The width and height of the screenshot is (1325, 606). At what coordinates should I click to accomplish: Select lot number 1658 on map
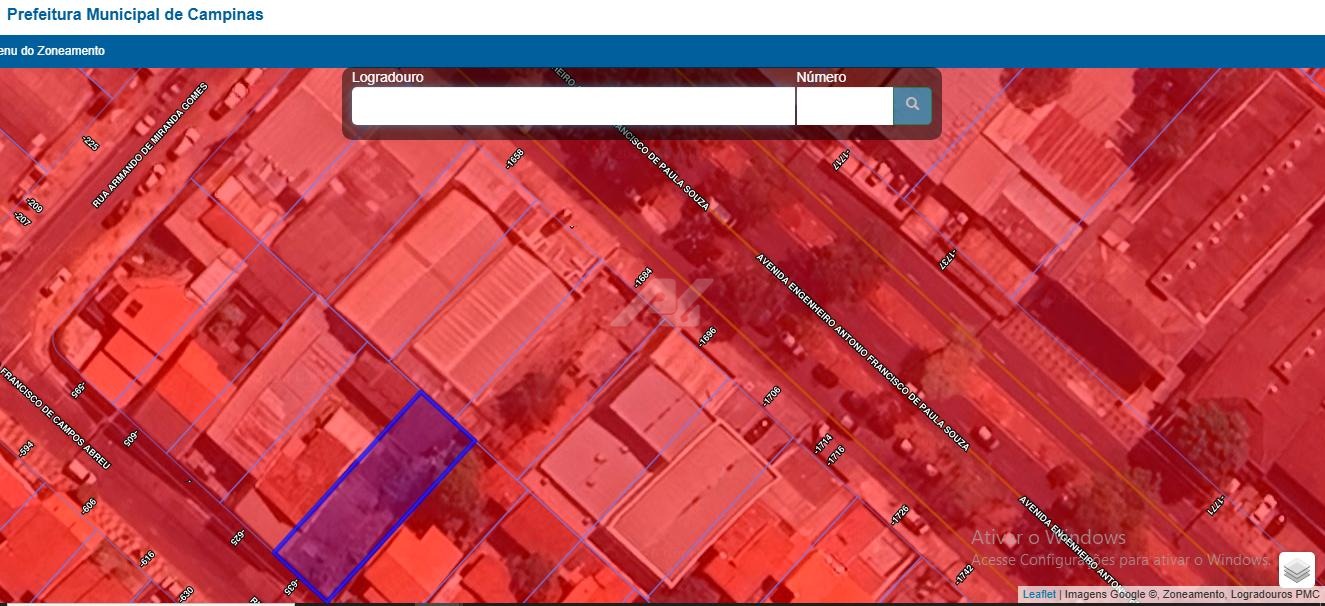pos(515,158)
